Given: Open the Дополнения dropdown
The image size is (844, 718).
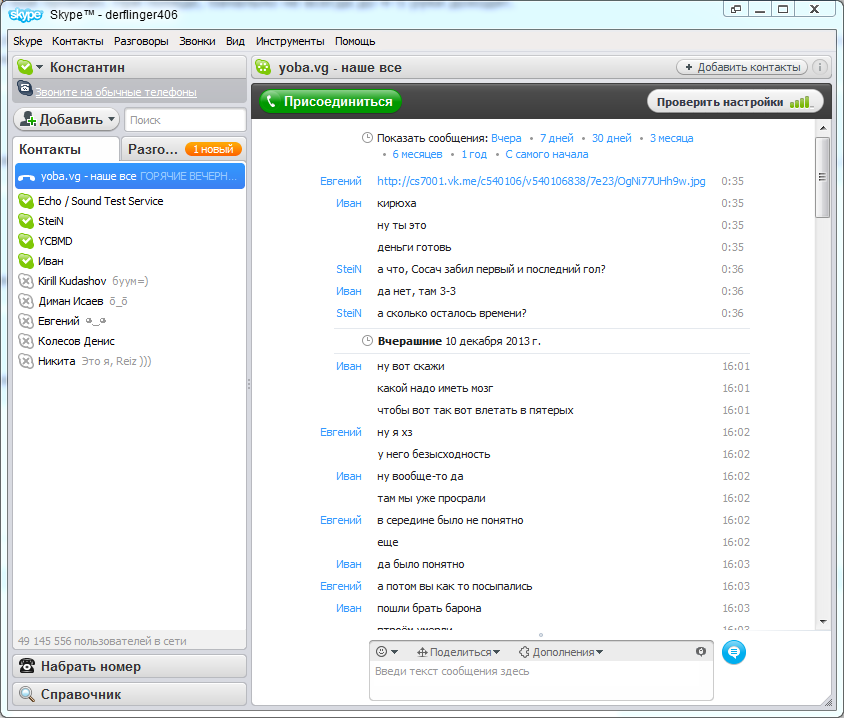Looking at the screenshot, I should [x=560, y=652].
